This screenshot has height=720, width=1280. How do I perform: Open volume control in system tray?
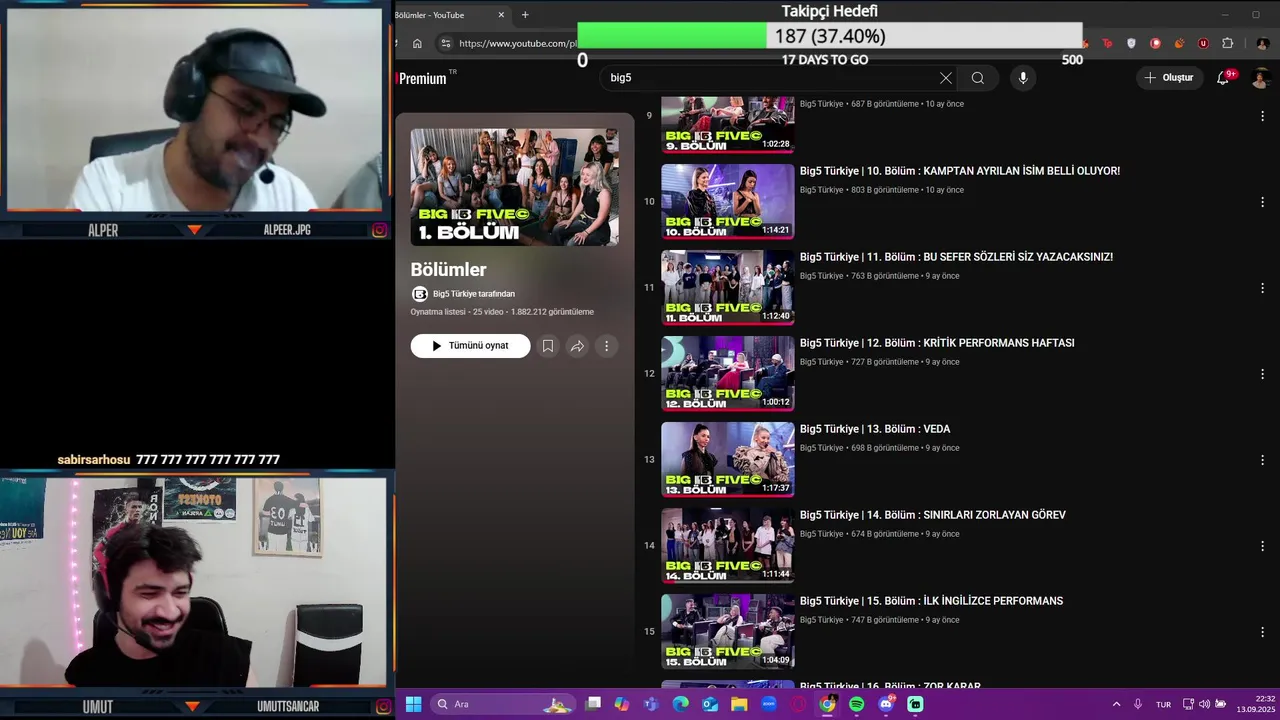pos(1204,704)
